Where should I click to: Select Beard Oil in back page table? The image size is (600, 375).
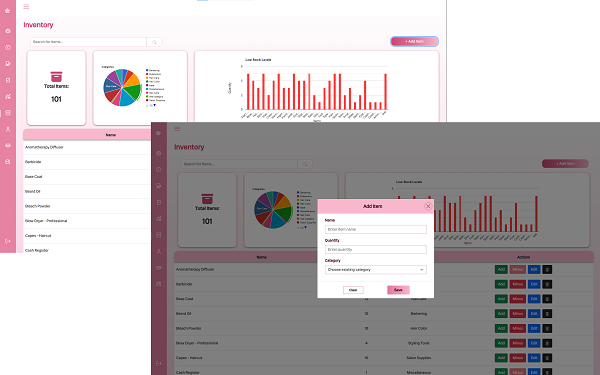pyautogui.click(x=33, y=191)
